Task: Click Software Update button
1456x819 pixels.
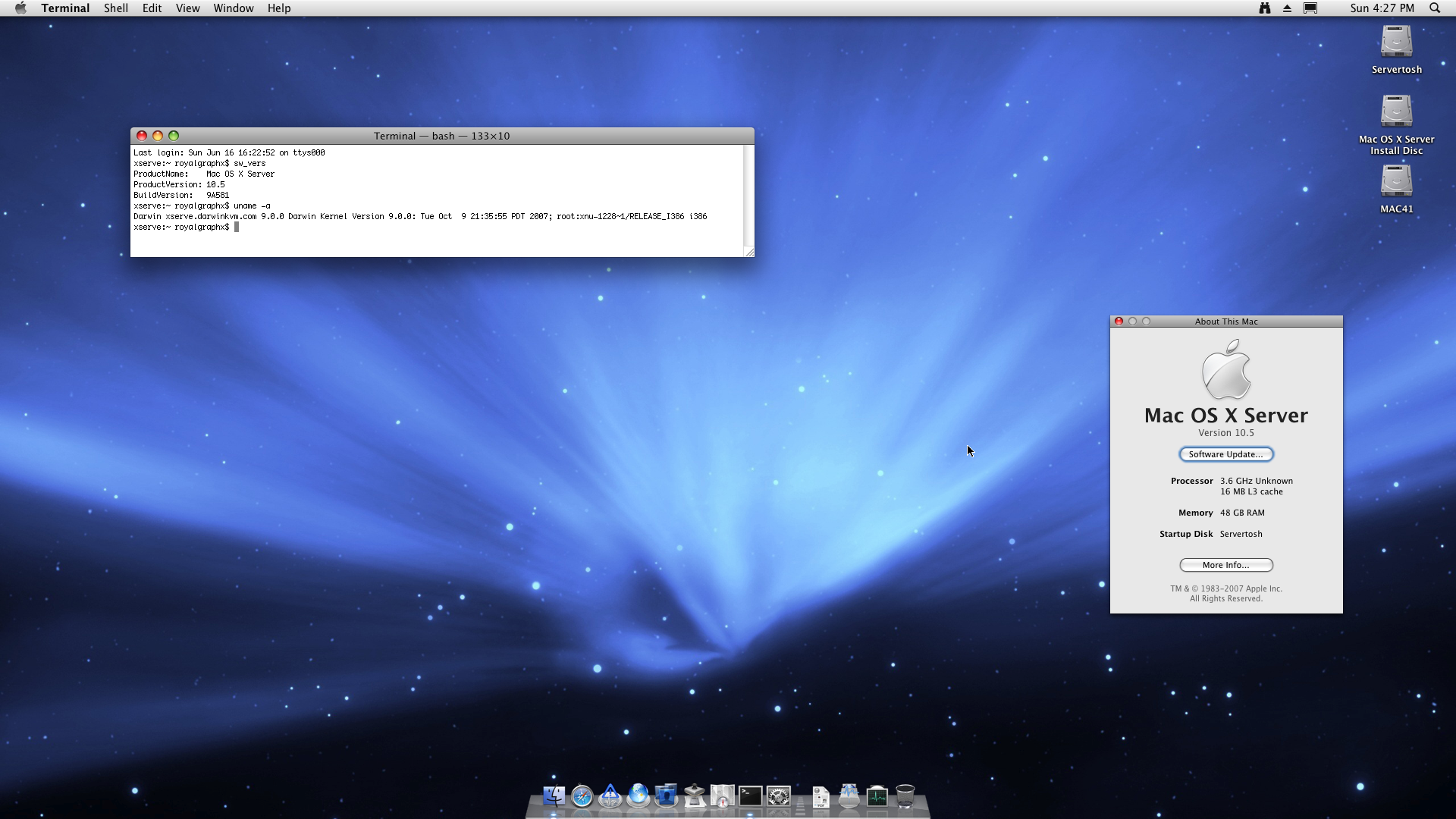Action: (1225, 454)
